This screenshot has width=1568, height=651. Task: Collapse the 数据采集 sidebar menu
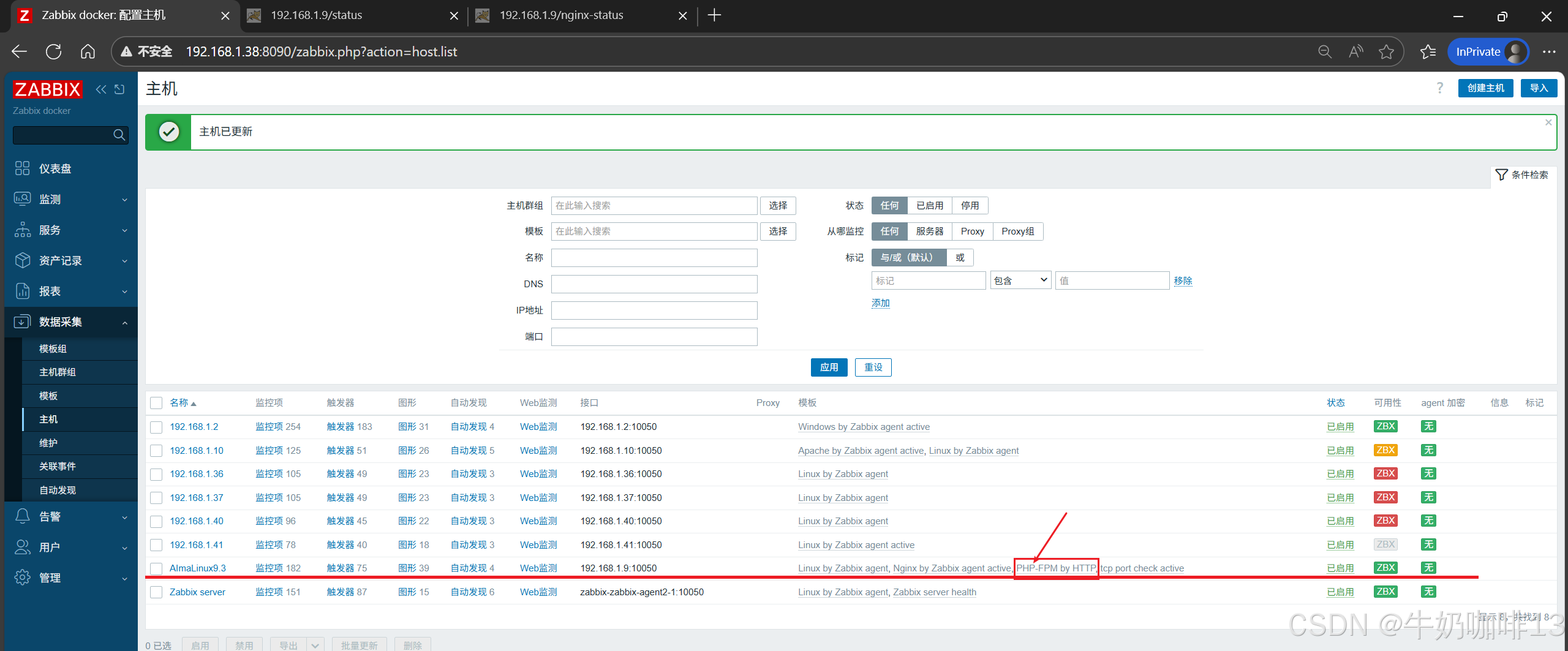click(x=71, y=322)
